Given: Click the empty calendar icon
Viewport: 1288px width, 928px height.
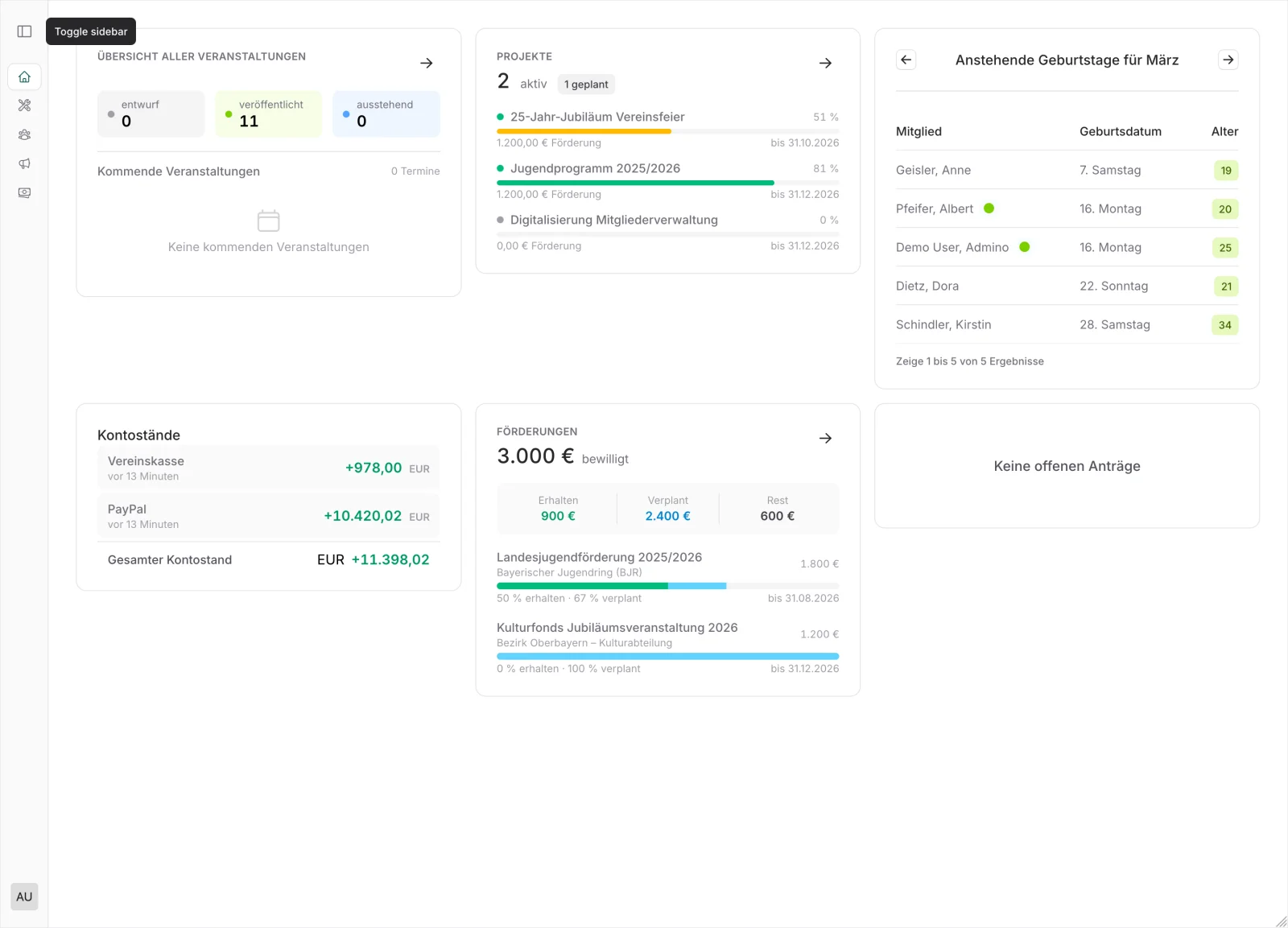Looking at the screenshot, I should [268, 221].
